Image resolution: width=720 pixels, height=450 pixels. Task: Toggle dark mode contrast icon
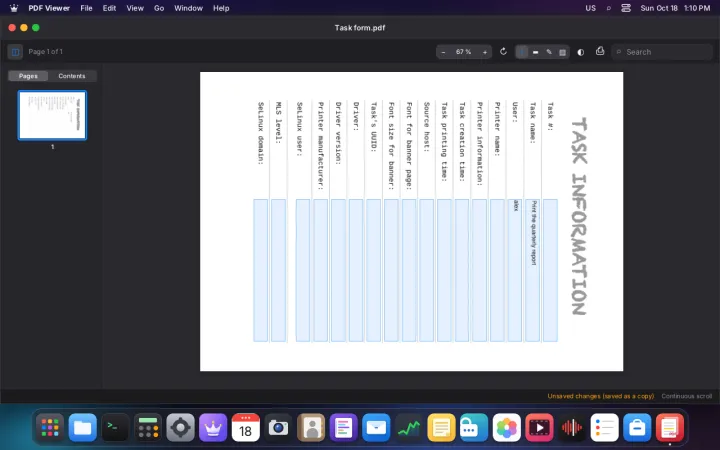pos(581,52)
